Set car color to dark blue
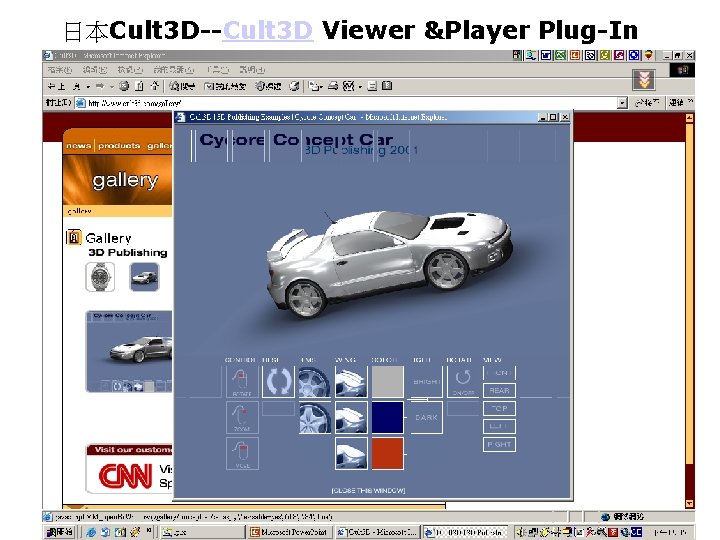720x540 pixels. pyautogui.click(x=388, y=417)
